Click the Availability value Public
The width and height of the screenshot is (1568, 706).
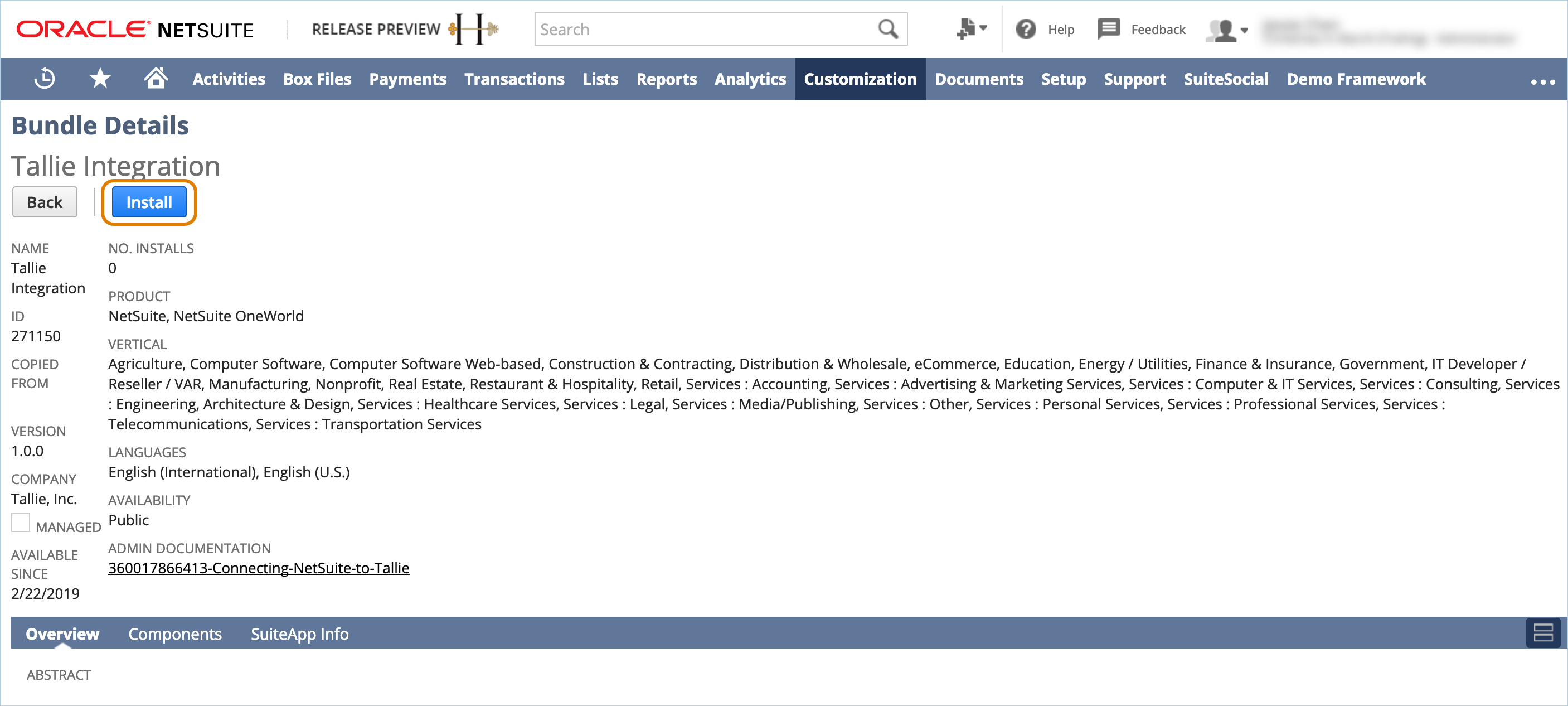(128, 520)
